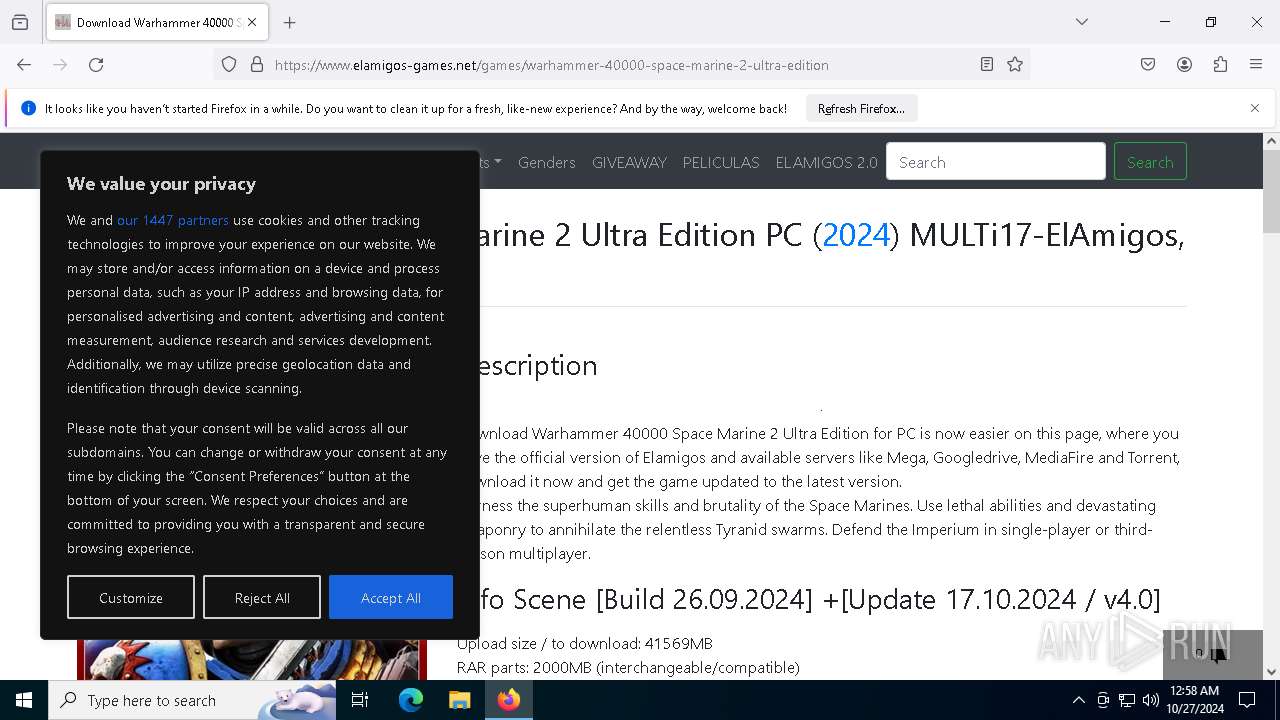Image resolution: width=1280 pixels, height=720 pixels.
Task: Open the ELAMIGOS 2.0 menu item
Action: 826,162
